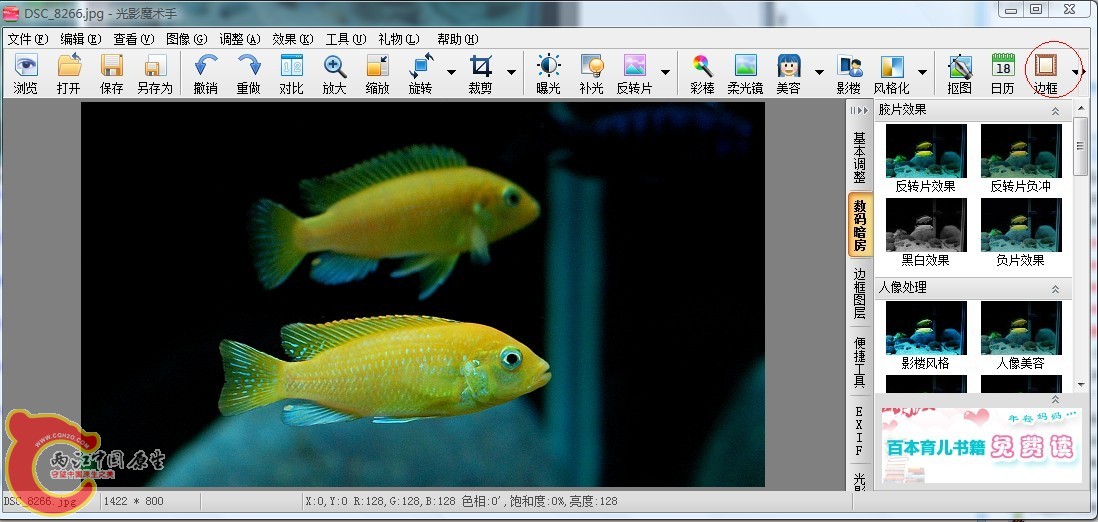Click the 边框 frame tool
The image size is (1098, 522).
point(1045,74)
